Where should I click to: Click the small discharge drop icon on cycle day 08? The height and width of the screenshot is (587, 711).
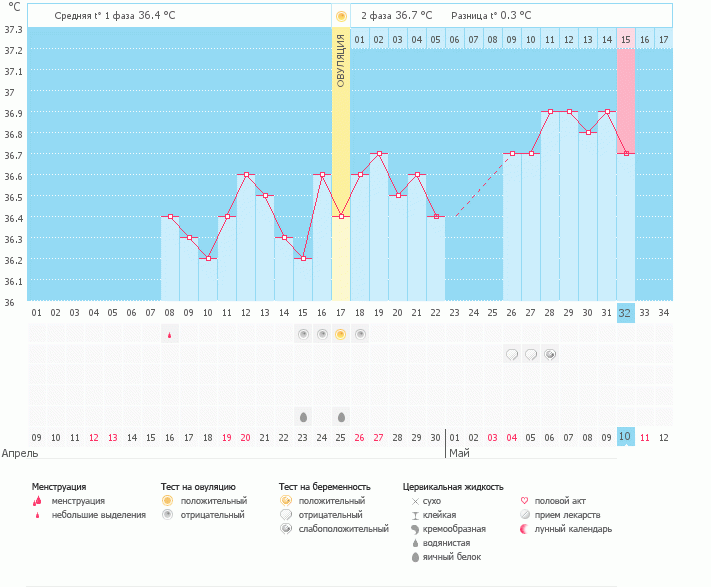click(170, 335)
